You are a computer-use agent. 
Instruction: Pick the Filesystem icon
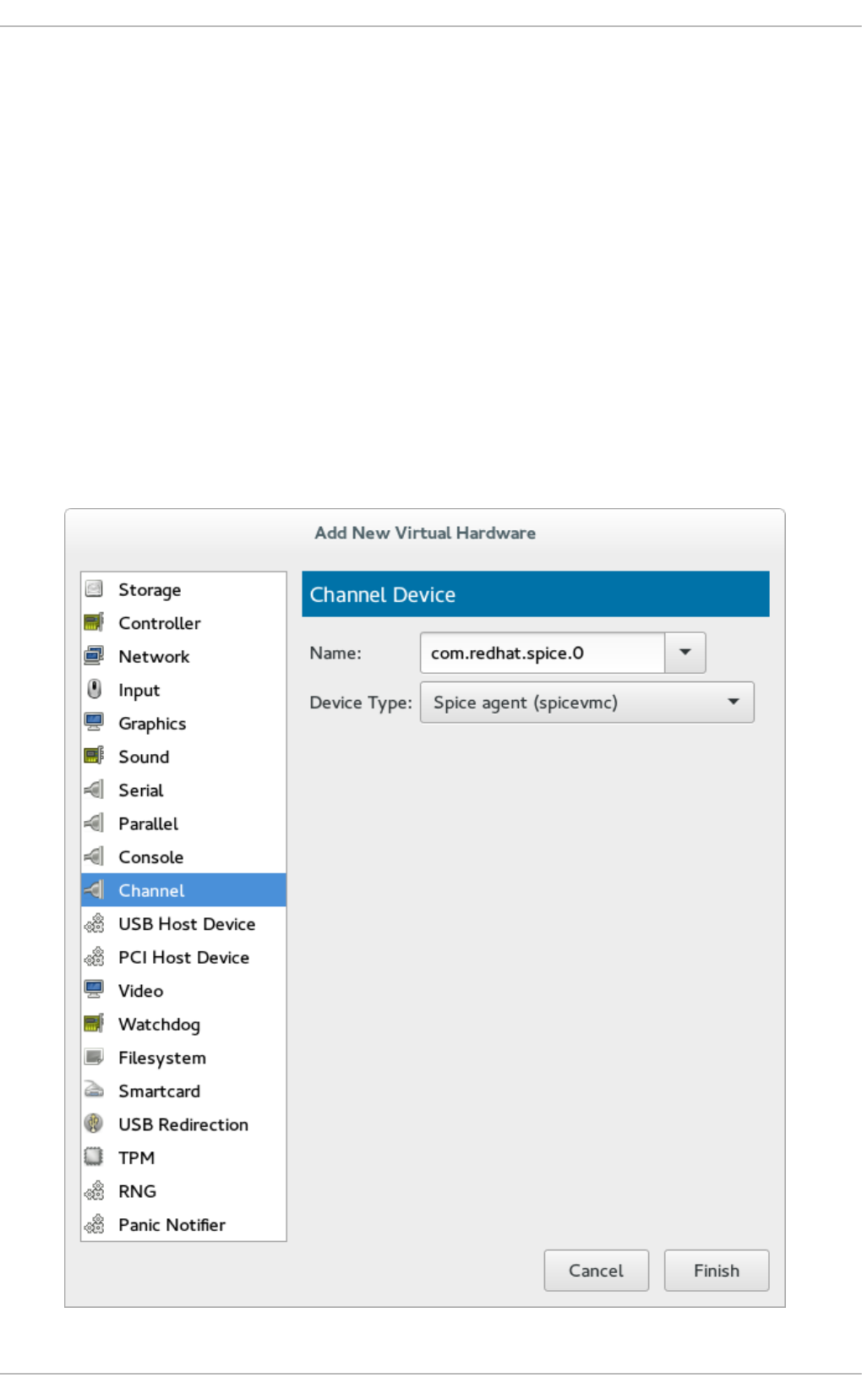tap(94, 1057)
